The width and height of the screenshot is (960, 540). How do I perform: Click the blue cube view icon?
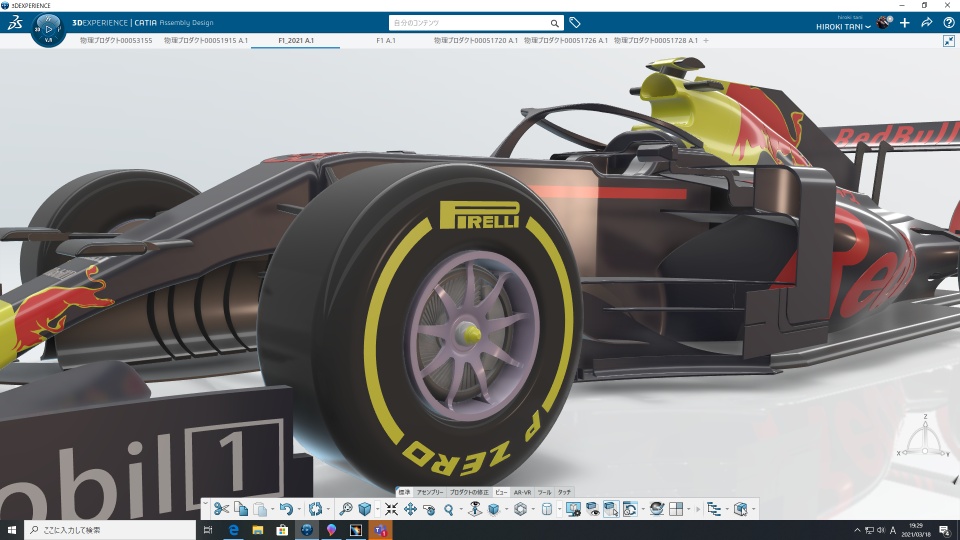pyautogui.click(x=365, y=509)
